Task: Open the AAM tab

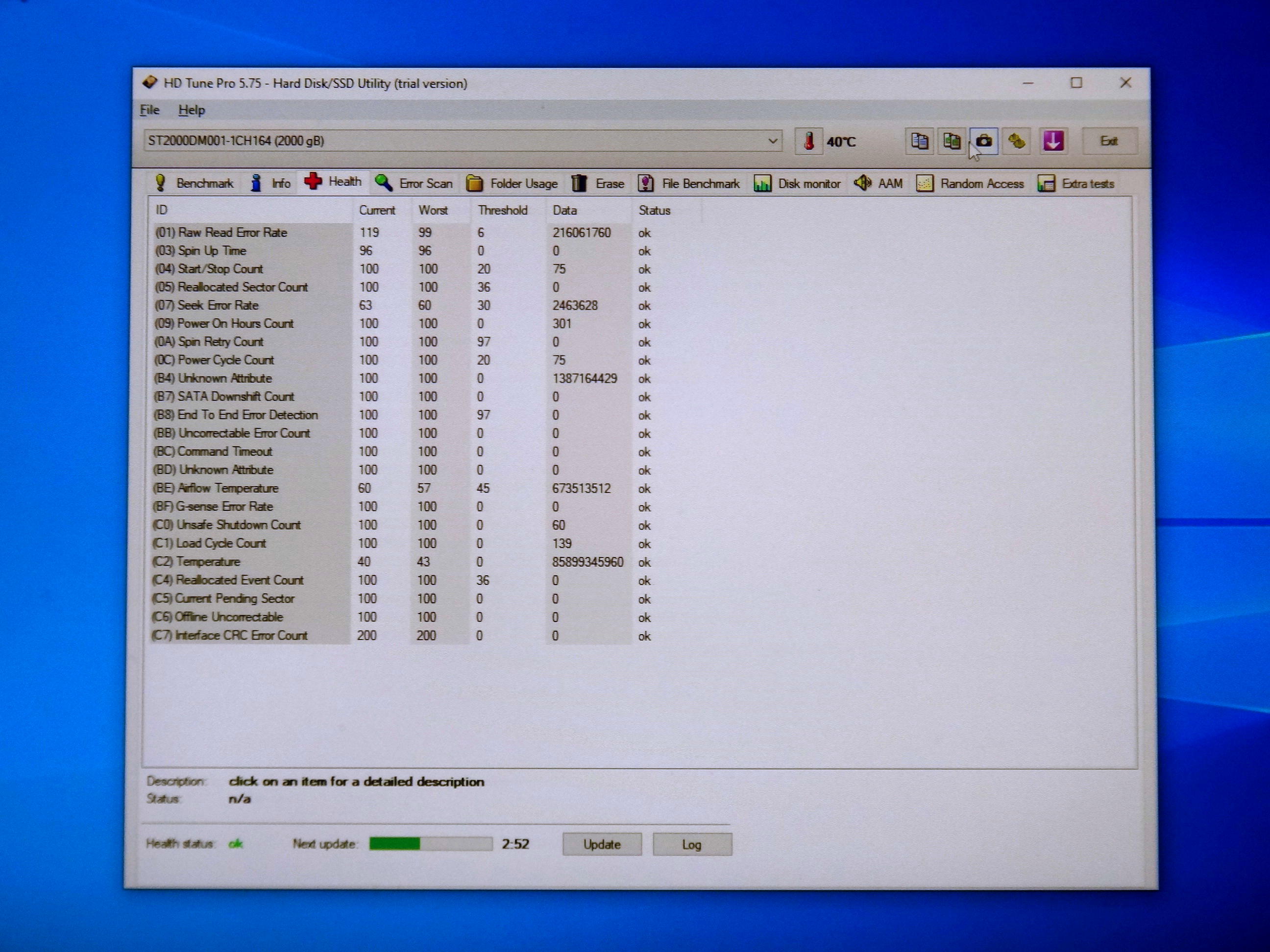Action: (x=878, y=184)
